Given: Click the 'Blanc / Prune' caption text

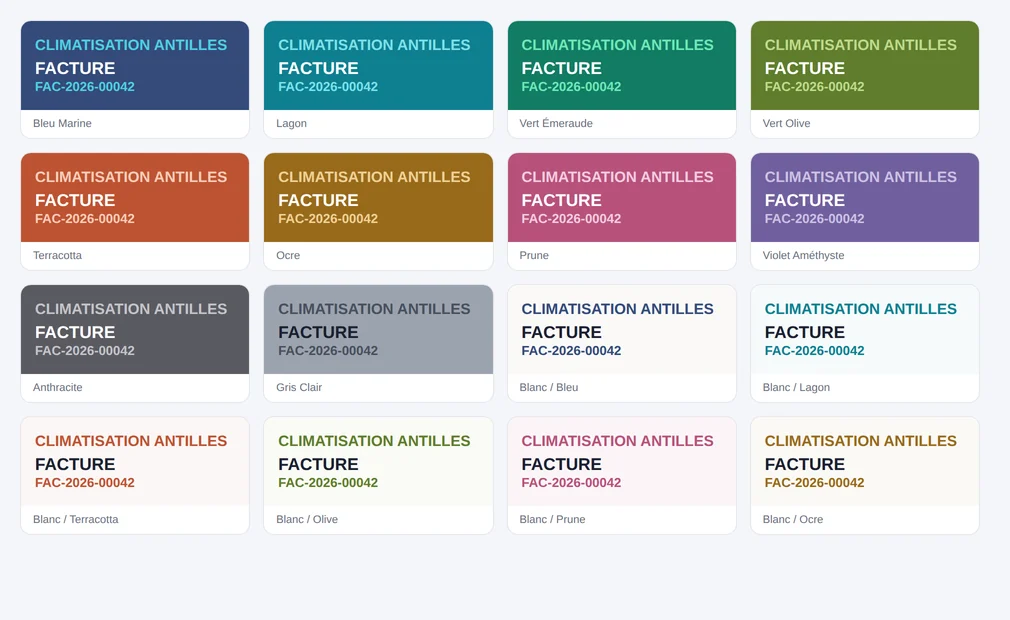Looking at the screenshot, I should [553, 520].
